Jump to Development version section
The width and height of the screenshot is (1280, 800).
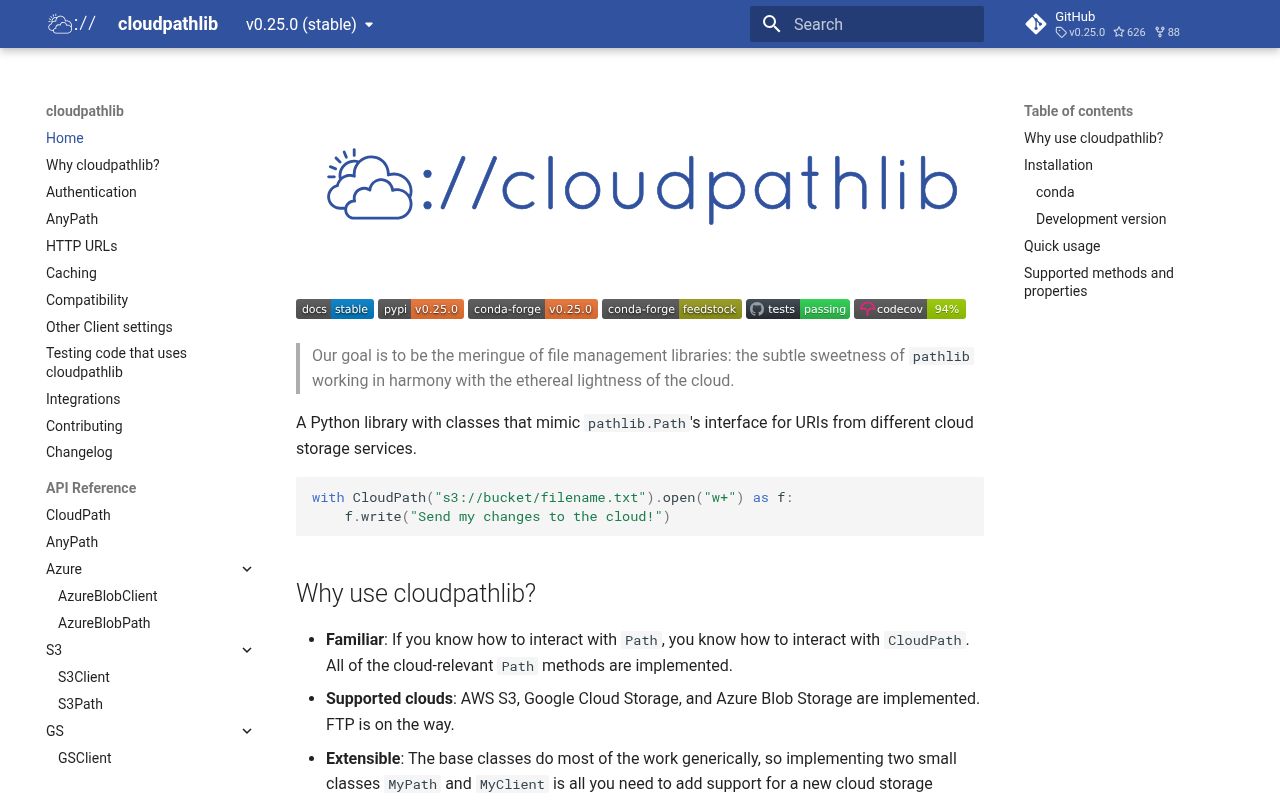click(1101, 219)
